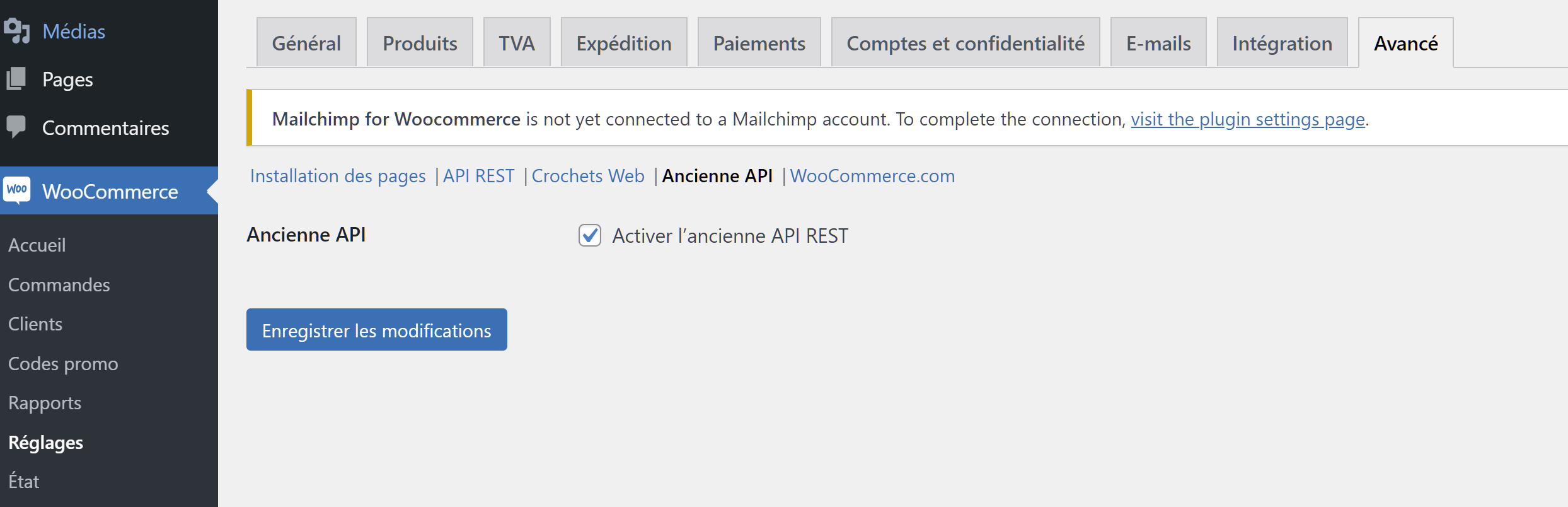Uncheck Activer l'ancienne API REST checkbox

click(590, 235)
